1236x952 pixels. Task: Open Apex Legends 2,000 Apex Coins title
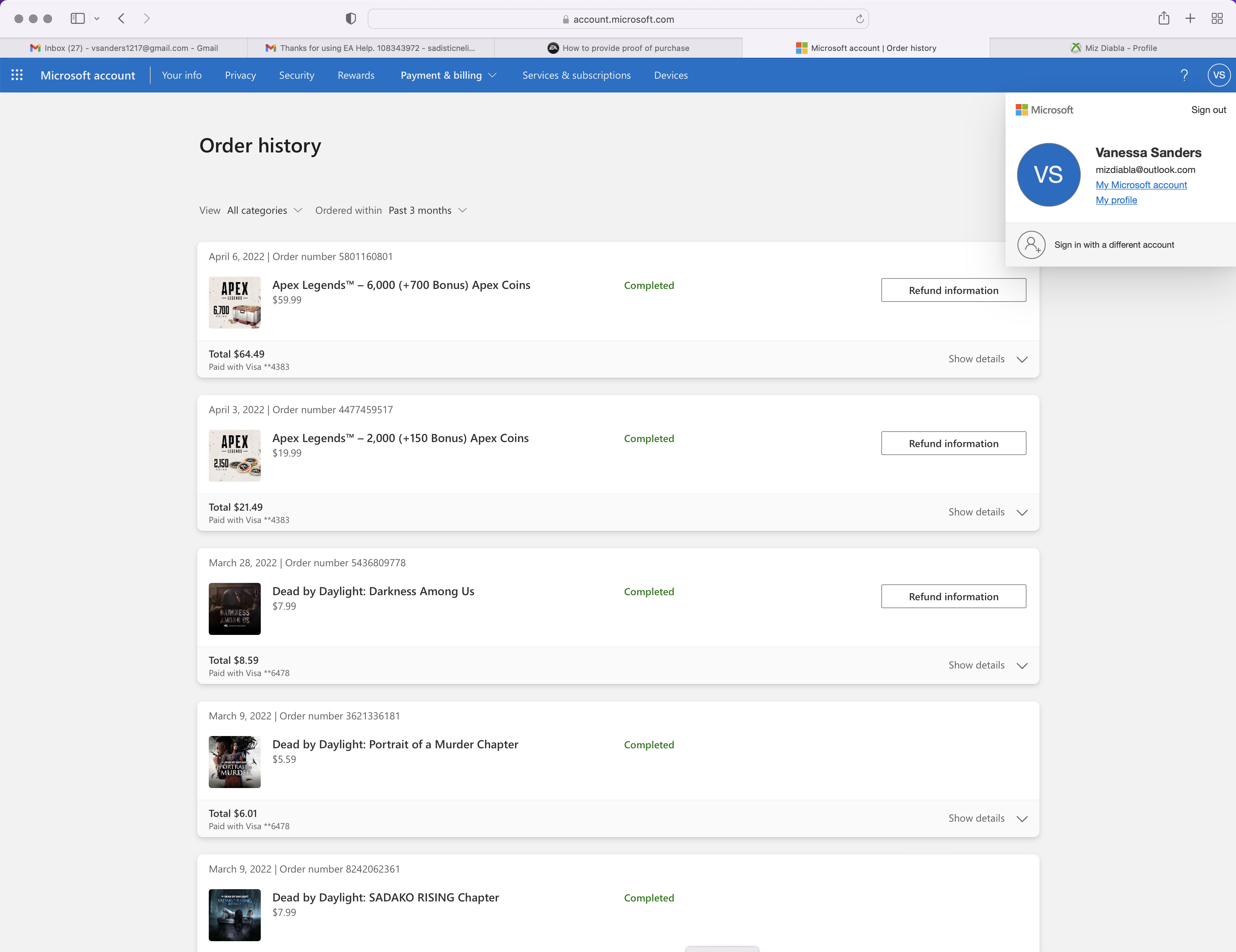[401, 438]
